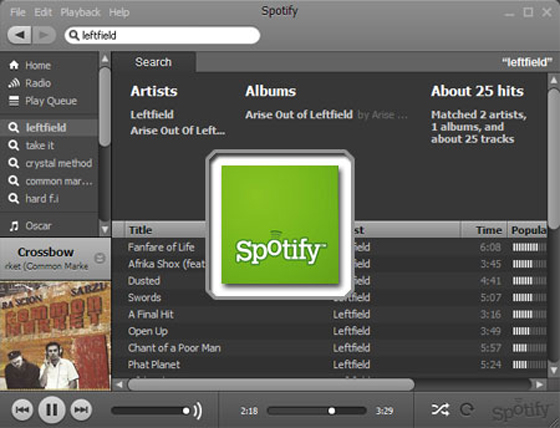Image resolution: width=560 pixels, height=428 pixels.
Task: Click the horizontal scrollbar thumb in track list
Action: pyautogui.click(x=271, y=384)
